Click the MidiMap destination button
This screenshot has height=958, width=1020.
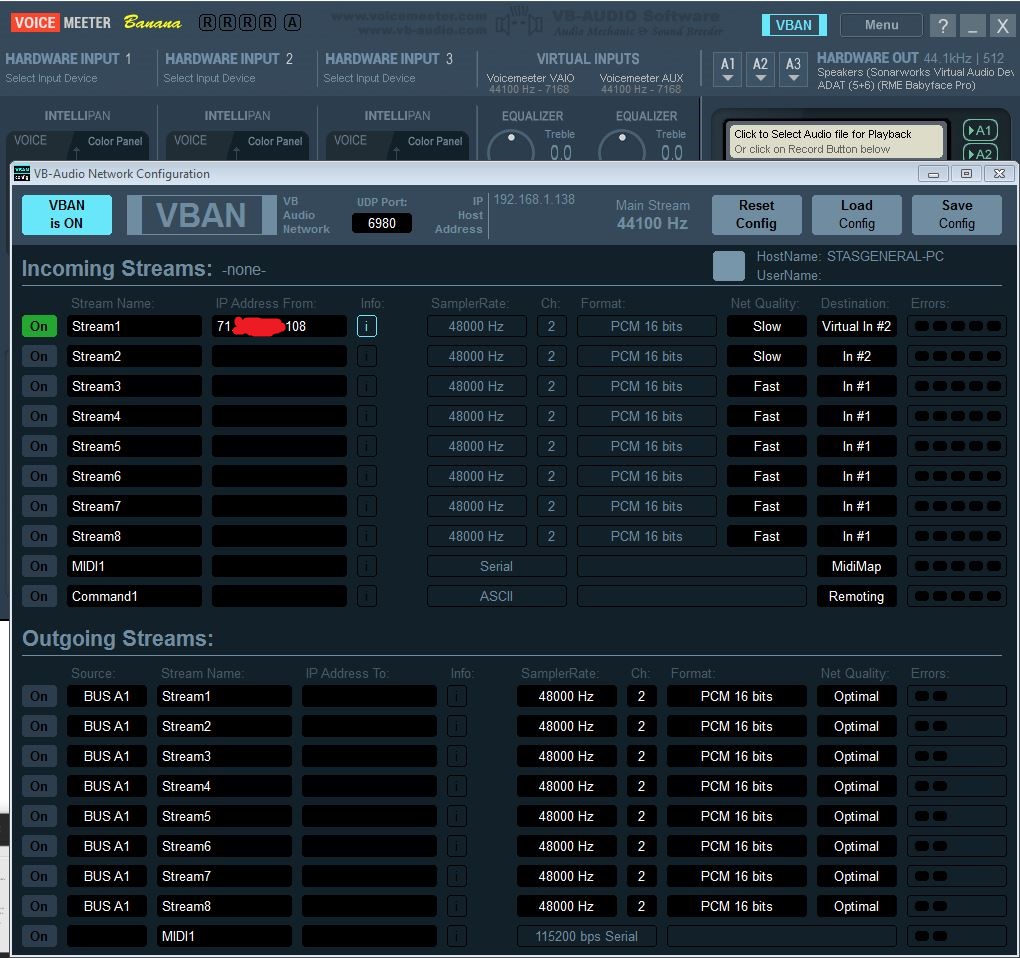point(856,566)
